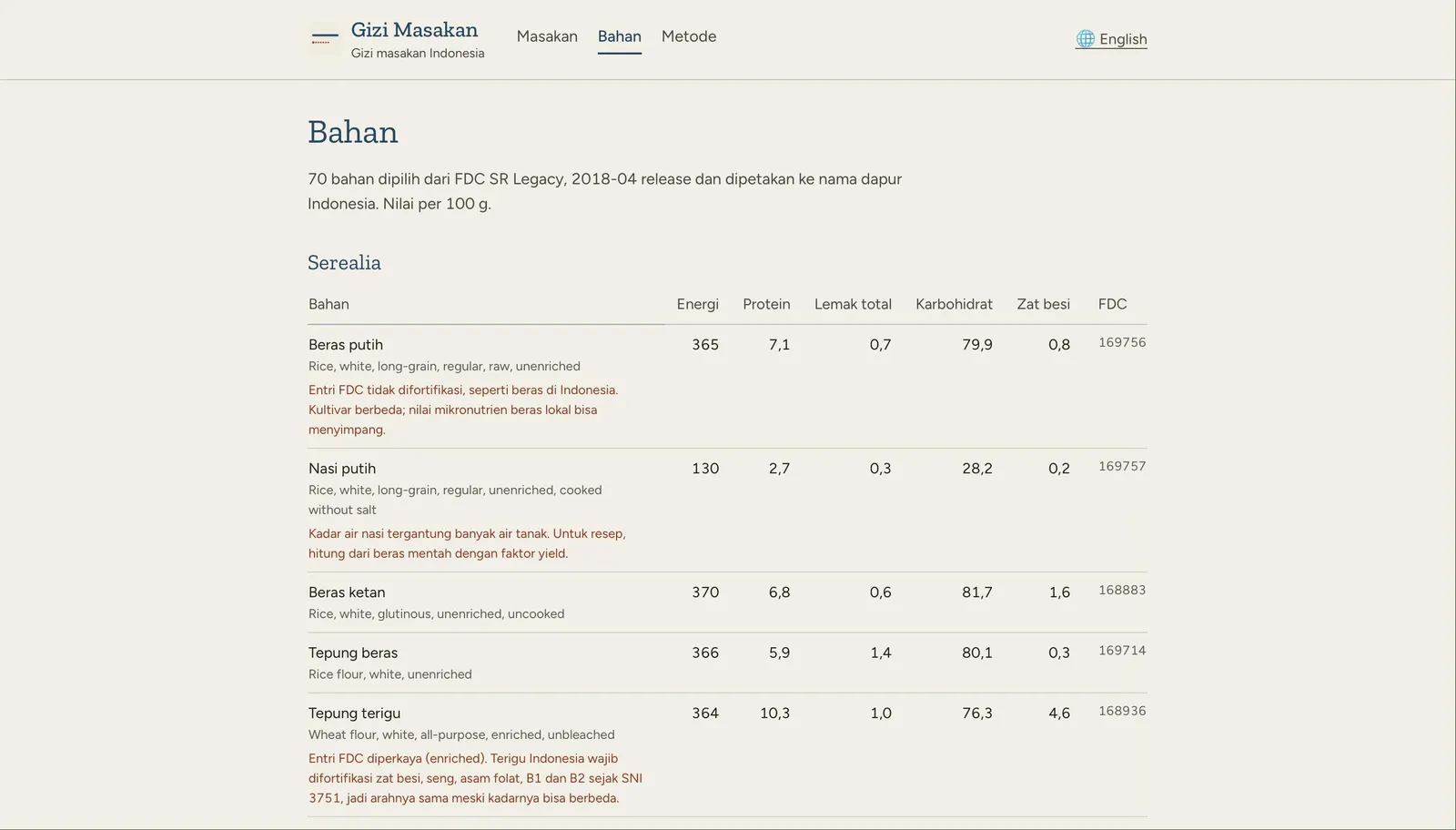Sort by the Zat besi column header
Viewport: 1456px width, 830px height.
[1044, 304]
